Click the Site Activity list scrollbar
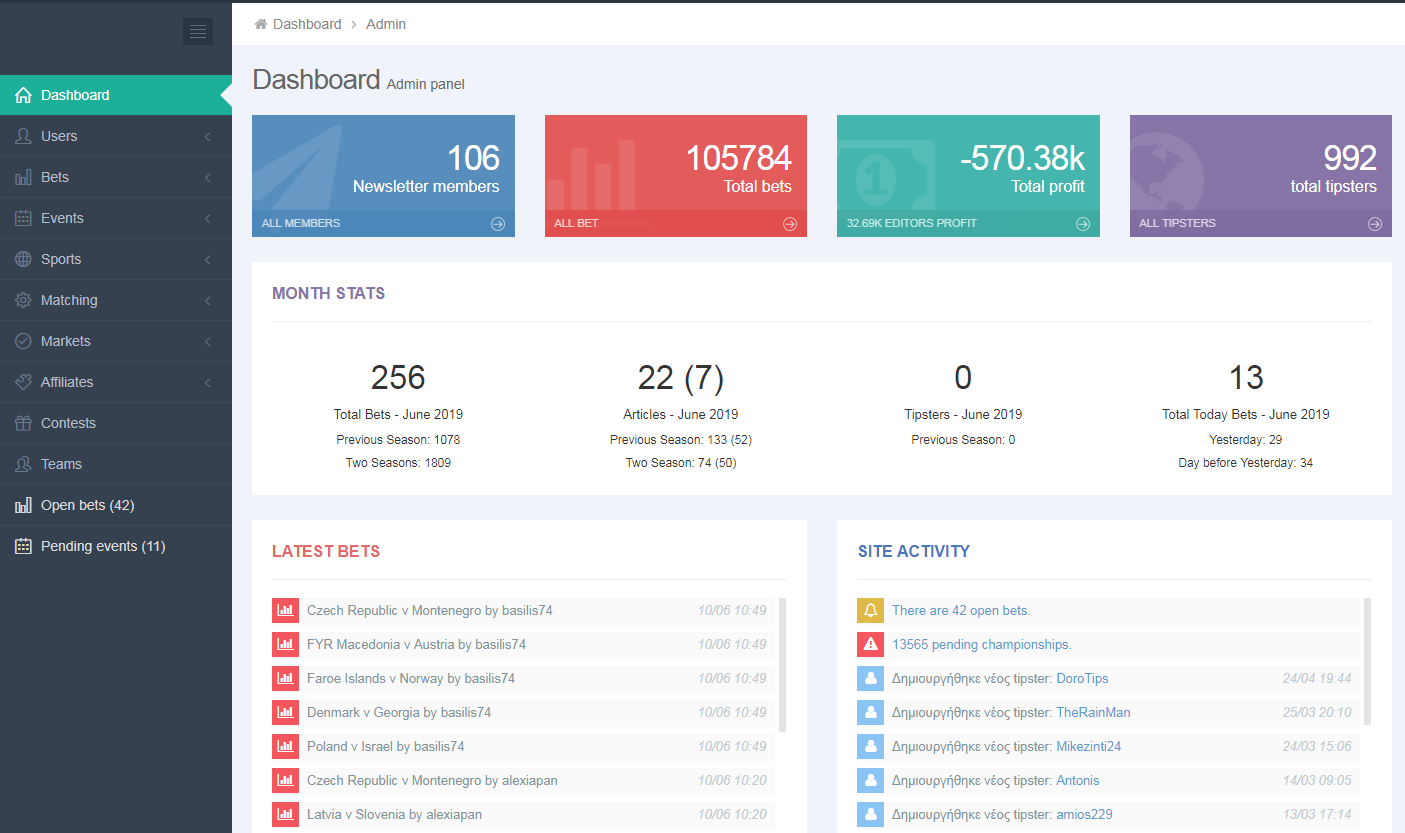Screen dimensions: 1405x833 tap(1367, 660)
